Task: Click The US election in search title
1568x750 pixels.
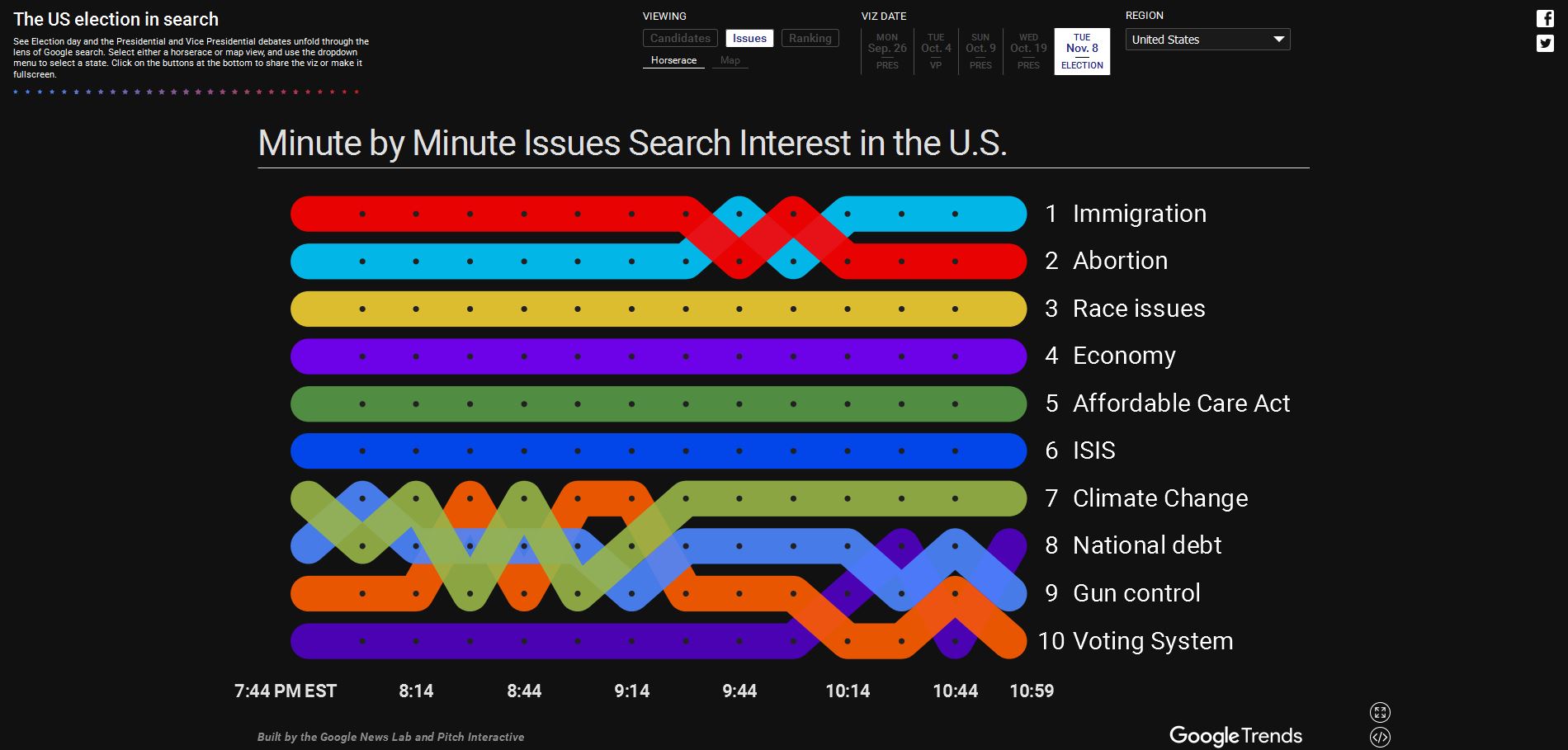Action: tap(116, 19)
